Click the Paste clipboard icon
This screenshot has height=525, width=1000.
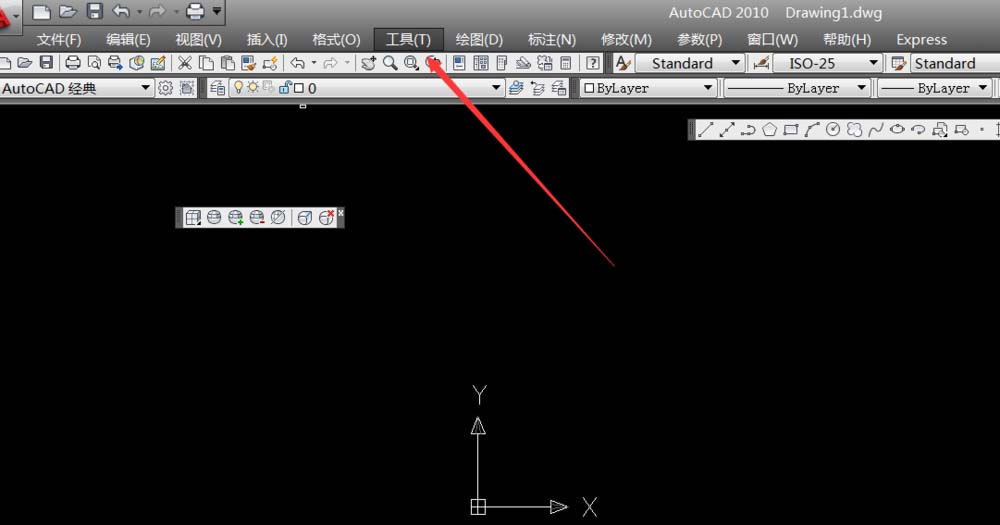coord(228,63)
